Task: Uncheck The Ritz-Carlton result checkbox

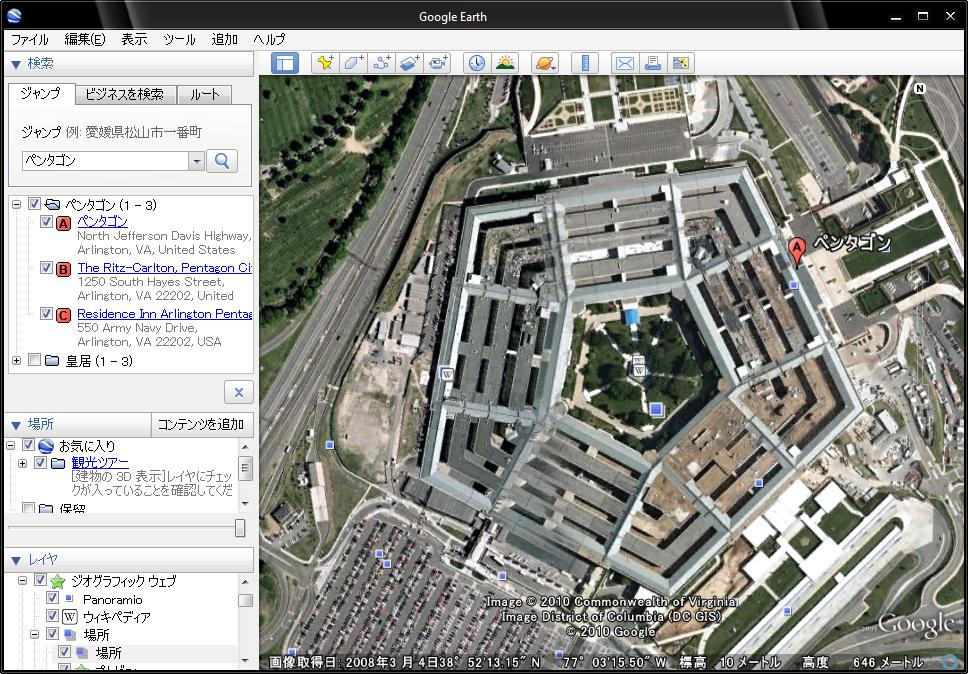Action: tap(46, 267)
